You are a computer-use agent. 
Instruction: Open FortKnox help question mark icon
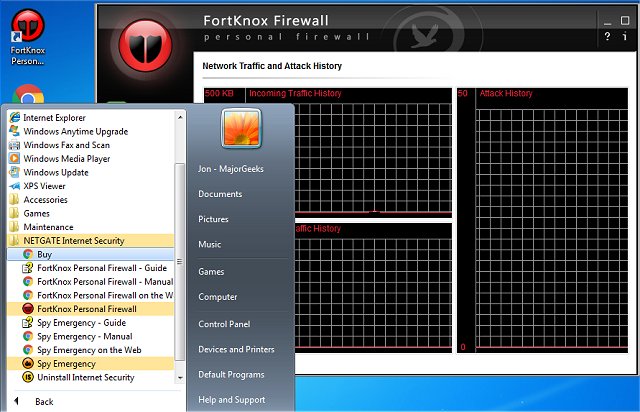[x=607, y=36]
